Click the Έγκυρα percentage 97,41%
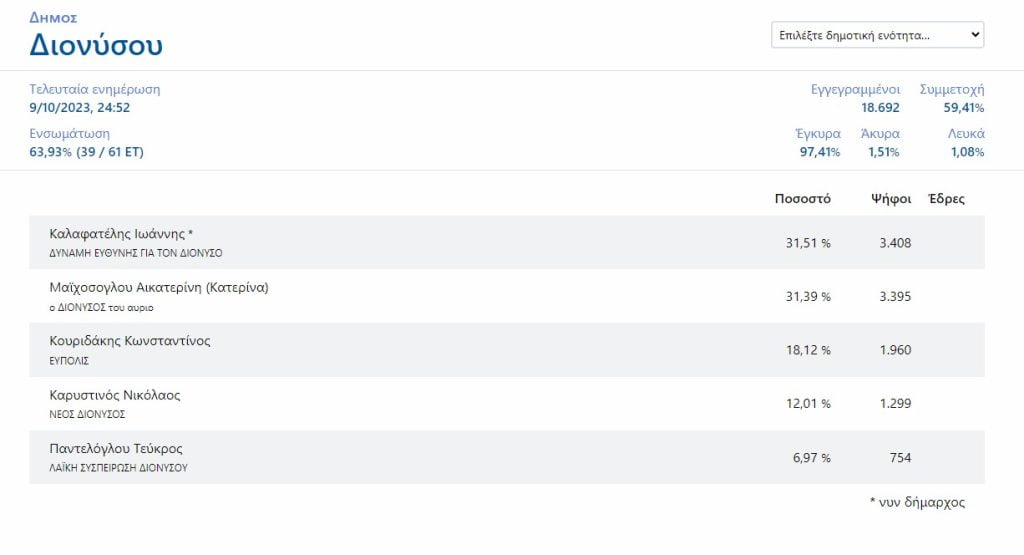Image resolution: width=1024 pixels, height=555 pixels. click(x=819, y=152)
